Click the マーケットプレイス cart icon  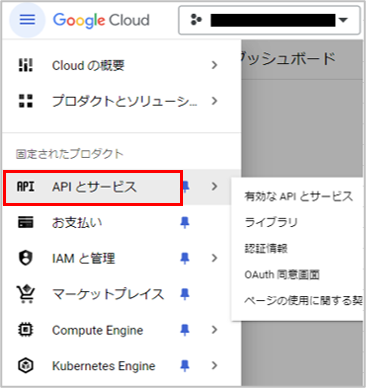click(25, 294)
